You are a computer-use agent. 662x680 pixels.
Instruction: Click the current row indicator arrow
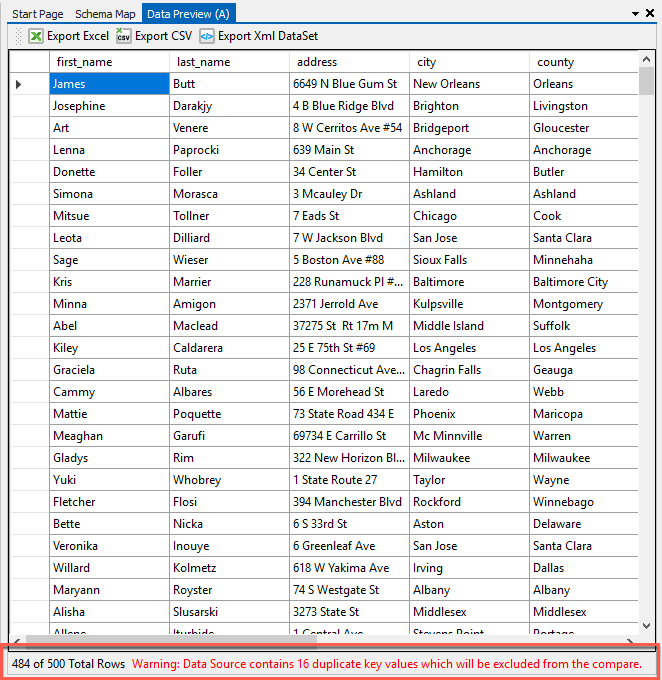18,84
